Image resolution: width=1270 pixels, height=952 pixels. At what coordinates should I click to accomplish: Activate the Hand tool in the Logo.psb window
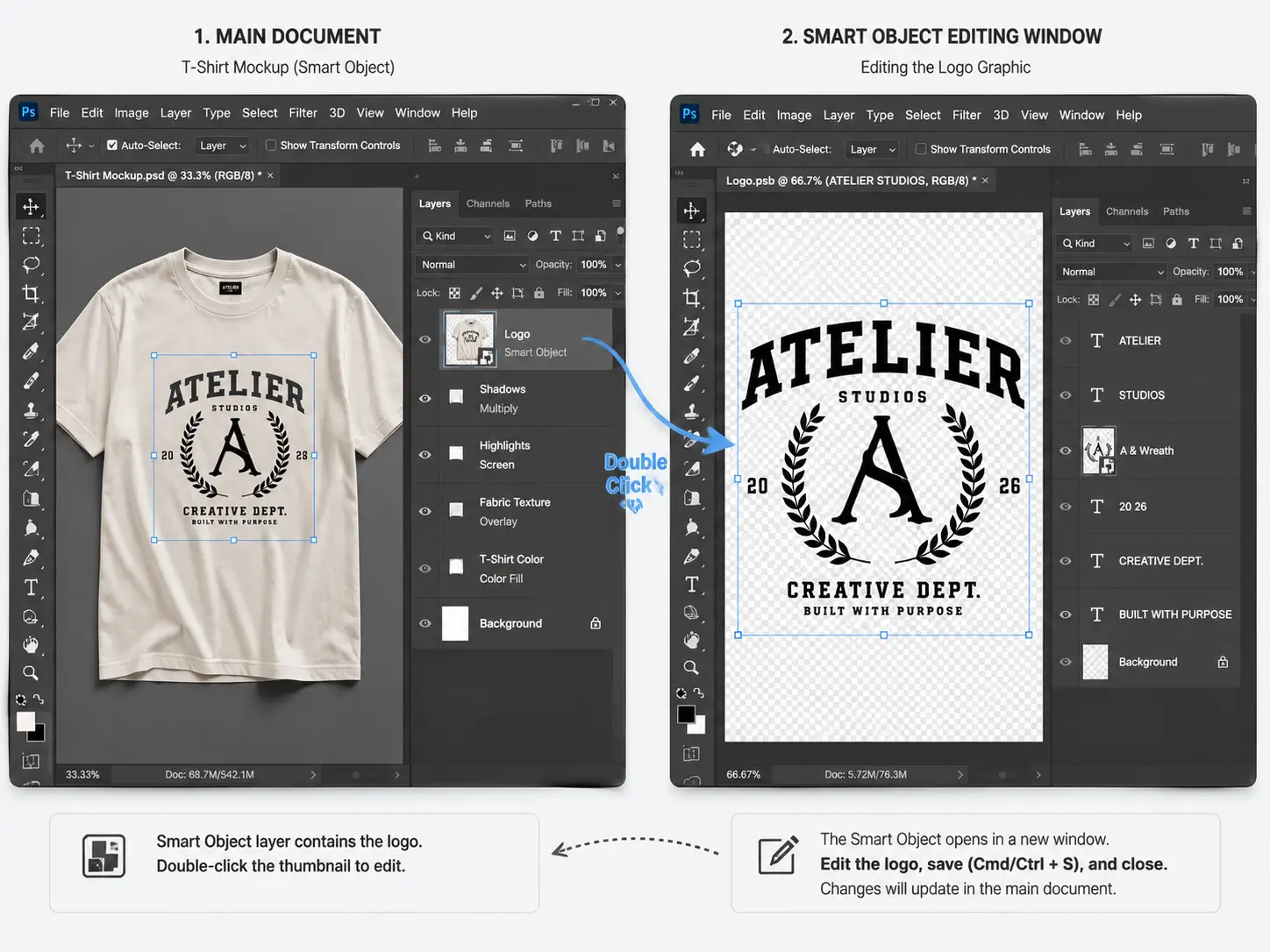pos(692,641)
